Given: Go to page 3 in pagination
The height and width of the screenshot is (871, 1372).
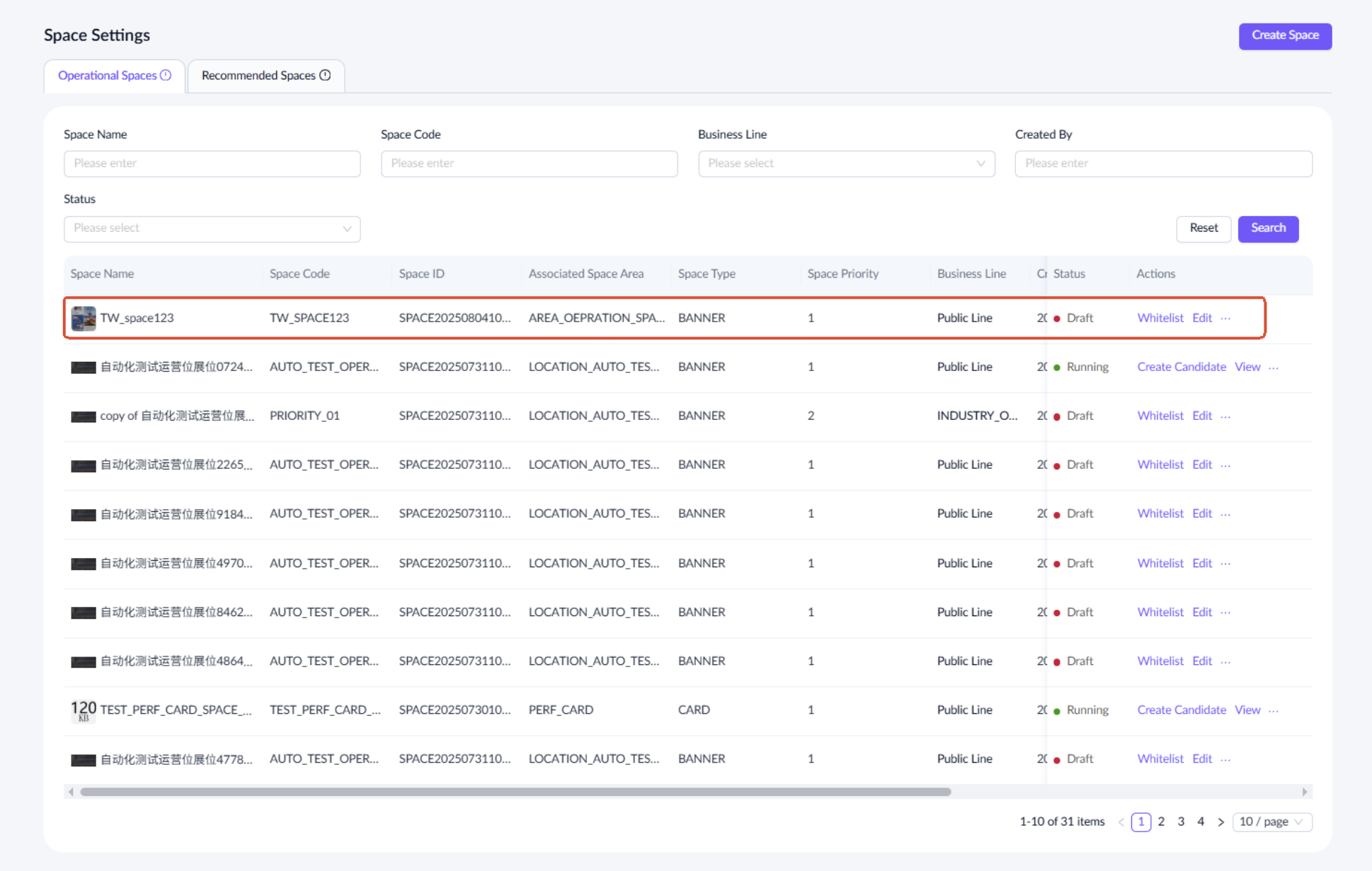Looking at the screenshot, I should coord(1181,821).
